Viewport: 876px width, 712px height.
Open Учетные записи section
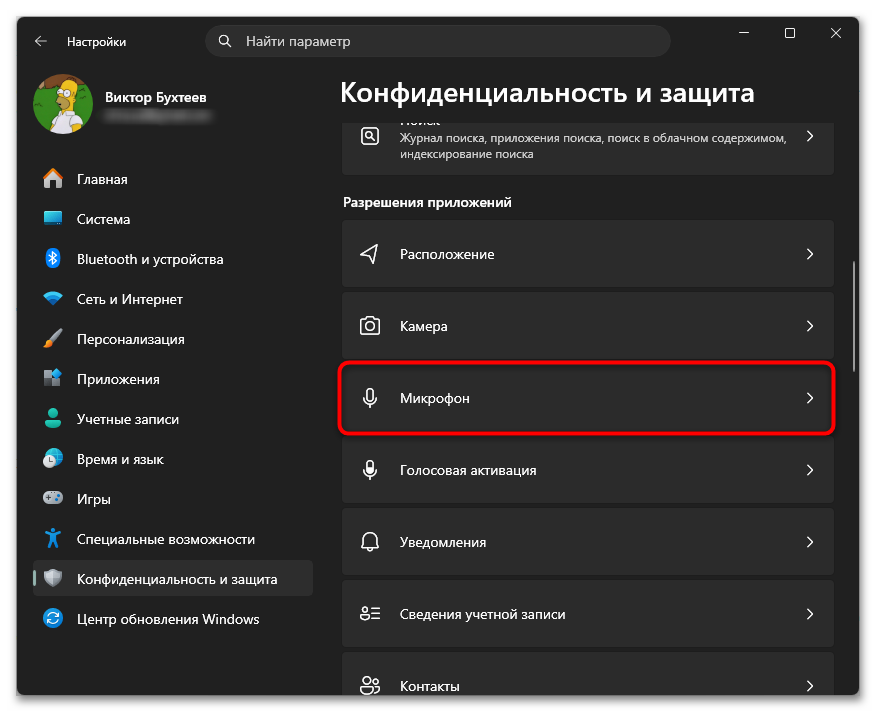coord(173,419)
